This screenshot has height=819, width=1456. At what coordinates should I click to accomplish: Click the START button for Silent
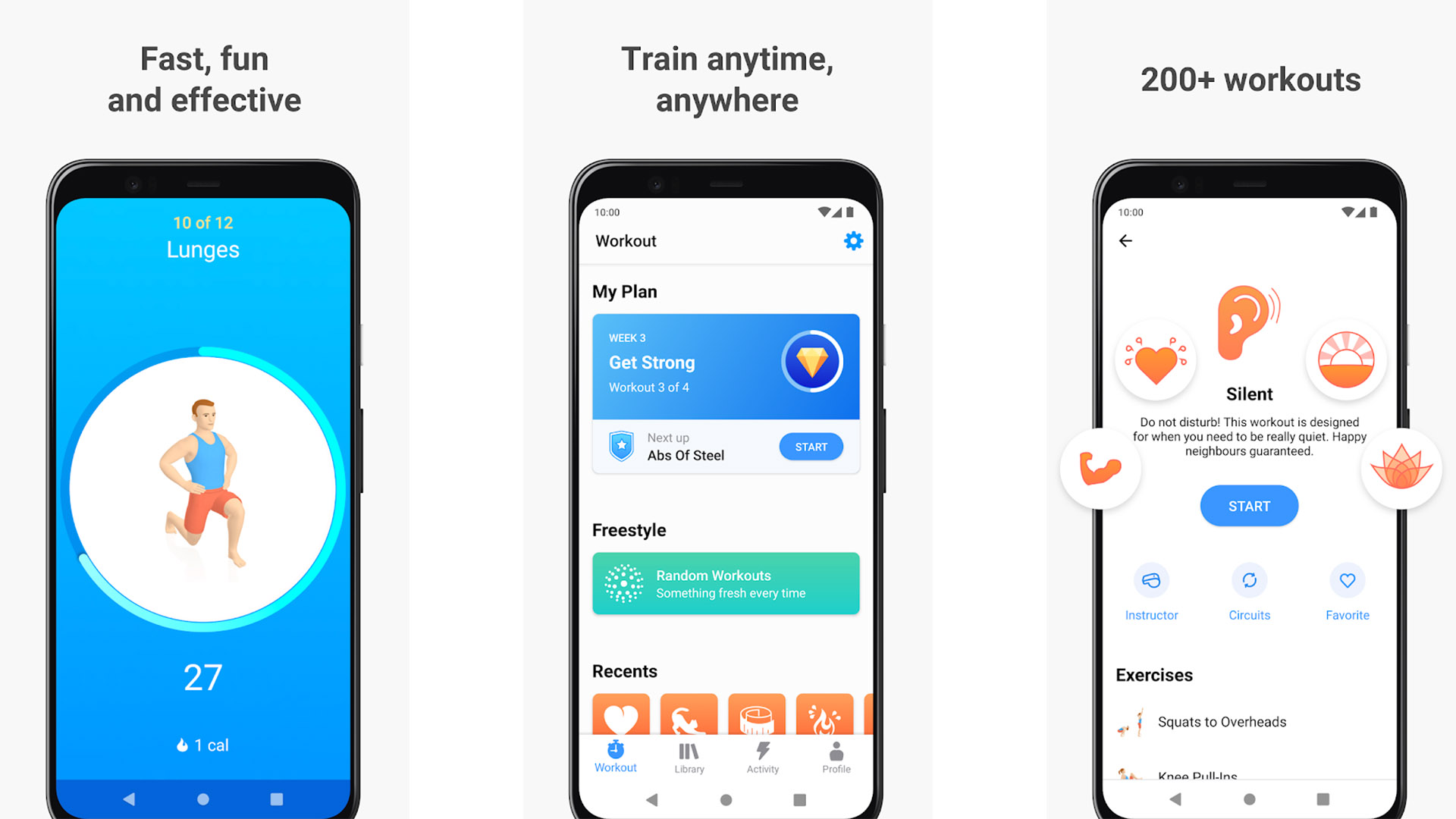[1248, 505]
